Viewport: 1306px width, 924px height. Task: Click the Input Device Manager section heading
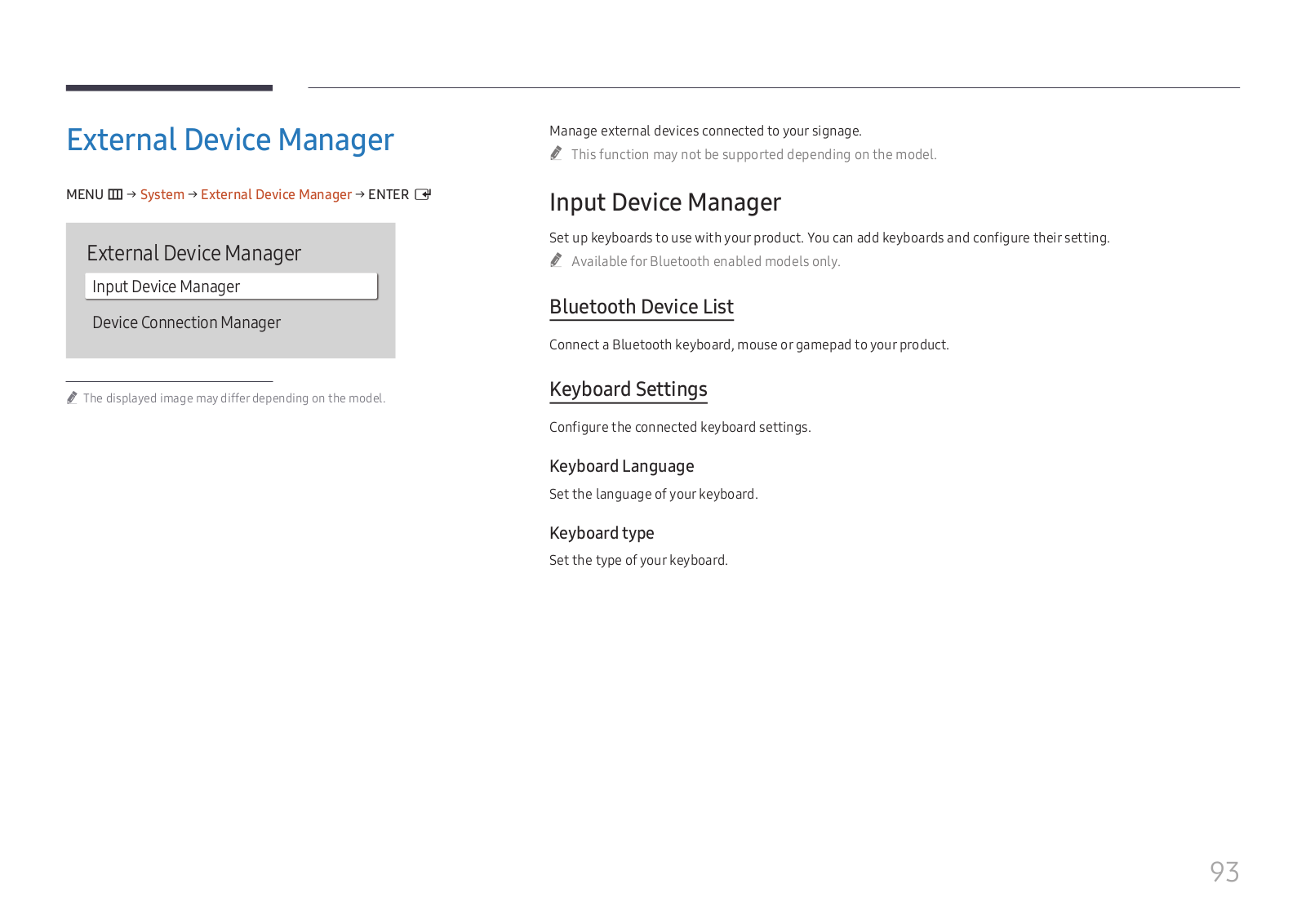point(665,202)
